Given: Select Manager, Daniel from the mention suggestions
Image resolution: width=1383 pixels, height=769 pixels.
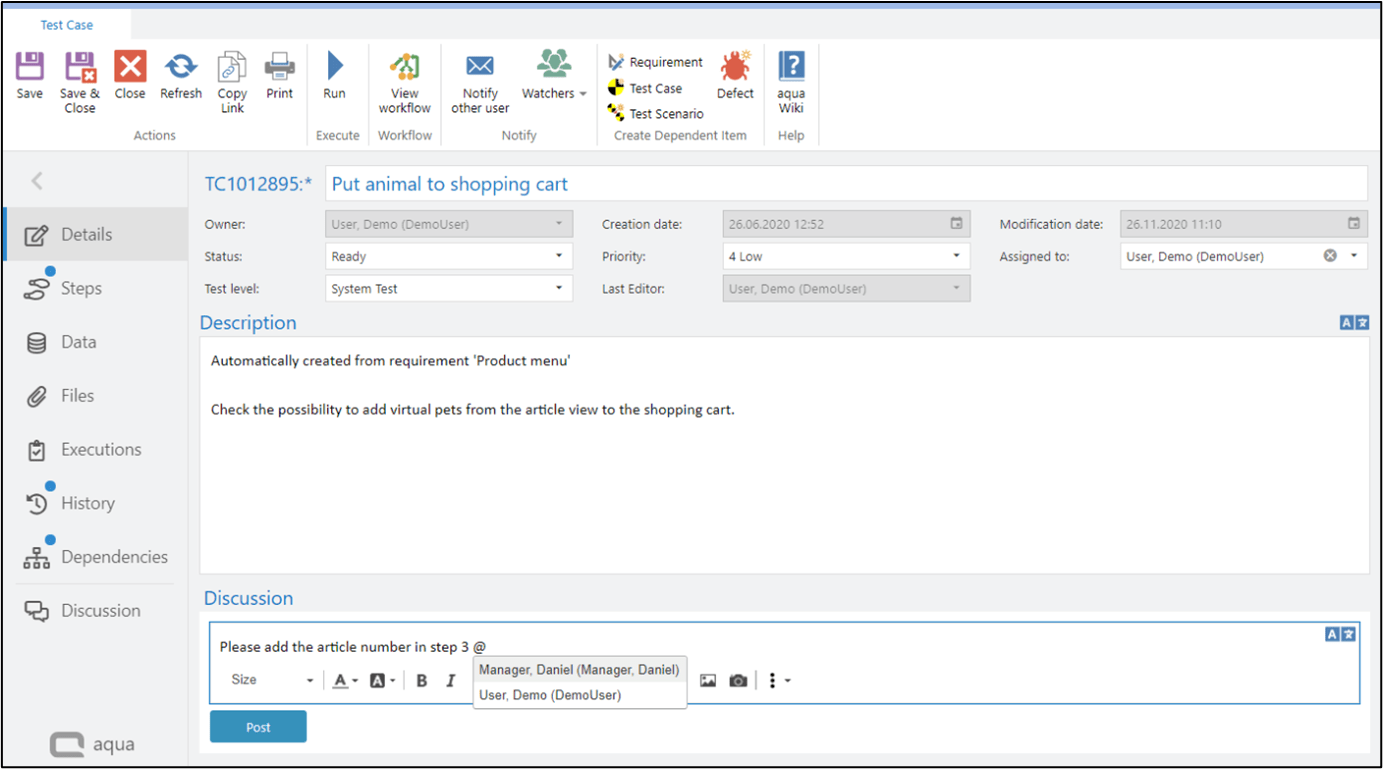Looking at the screenshot, I should tap(578, 669).
